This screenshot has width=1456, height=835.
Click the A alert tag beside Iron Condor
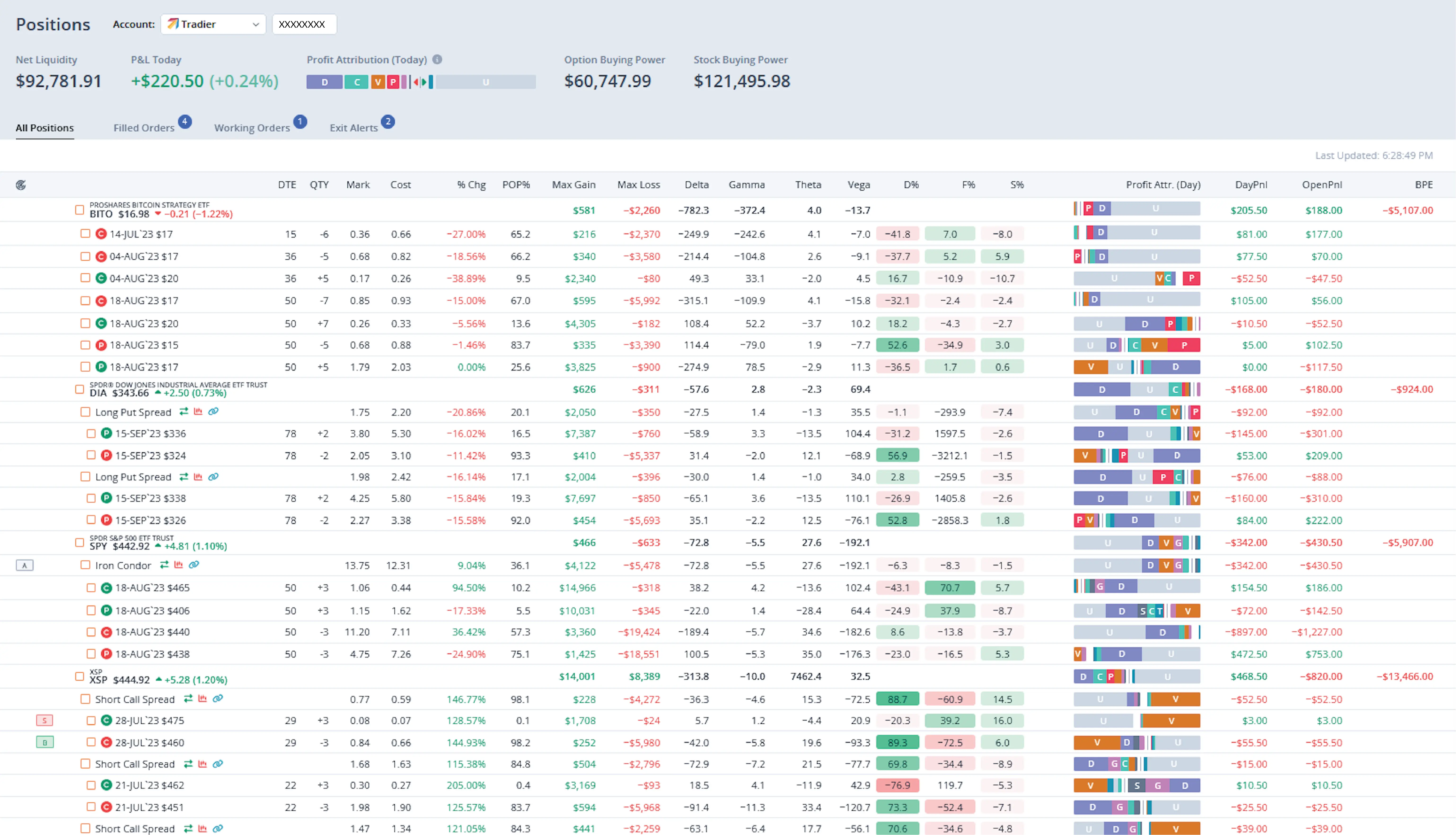24,566
